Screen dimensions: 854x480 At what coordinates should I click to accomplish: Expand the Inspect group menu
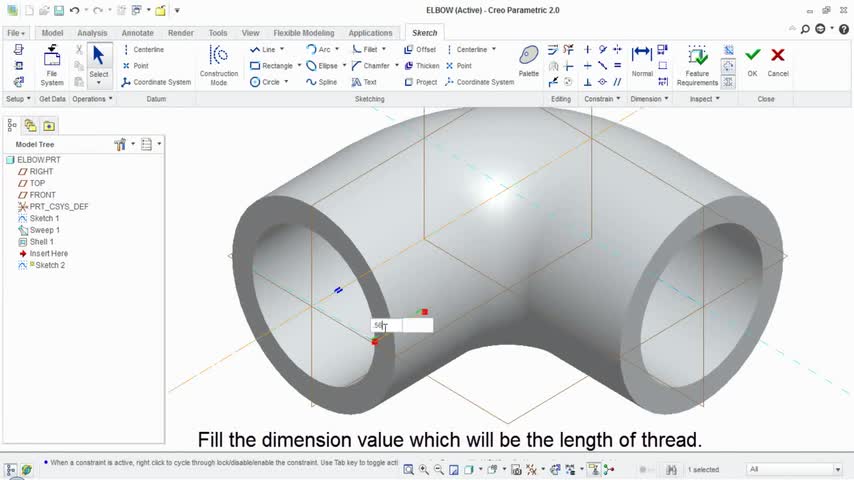coord(704,99)
